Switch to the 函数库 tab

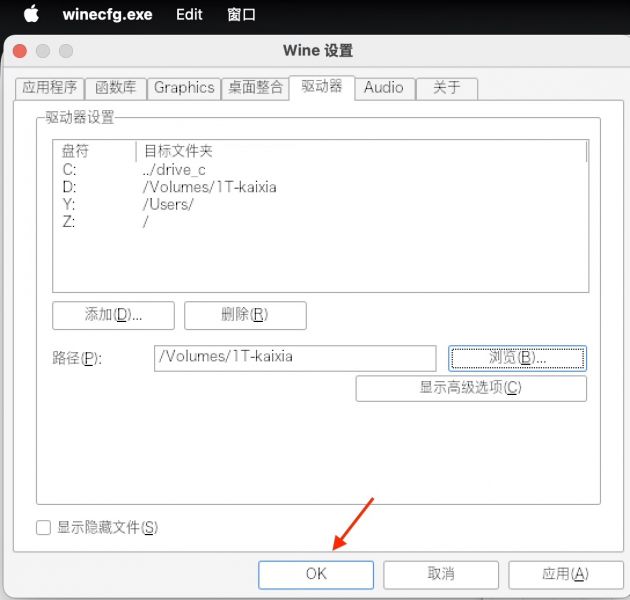pyautogui.click(x=116, y=88)
